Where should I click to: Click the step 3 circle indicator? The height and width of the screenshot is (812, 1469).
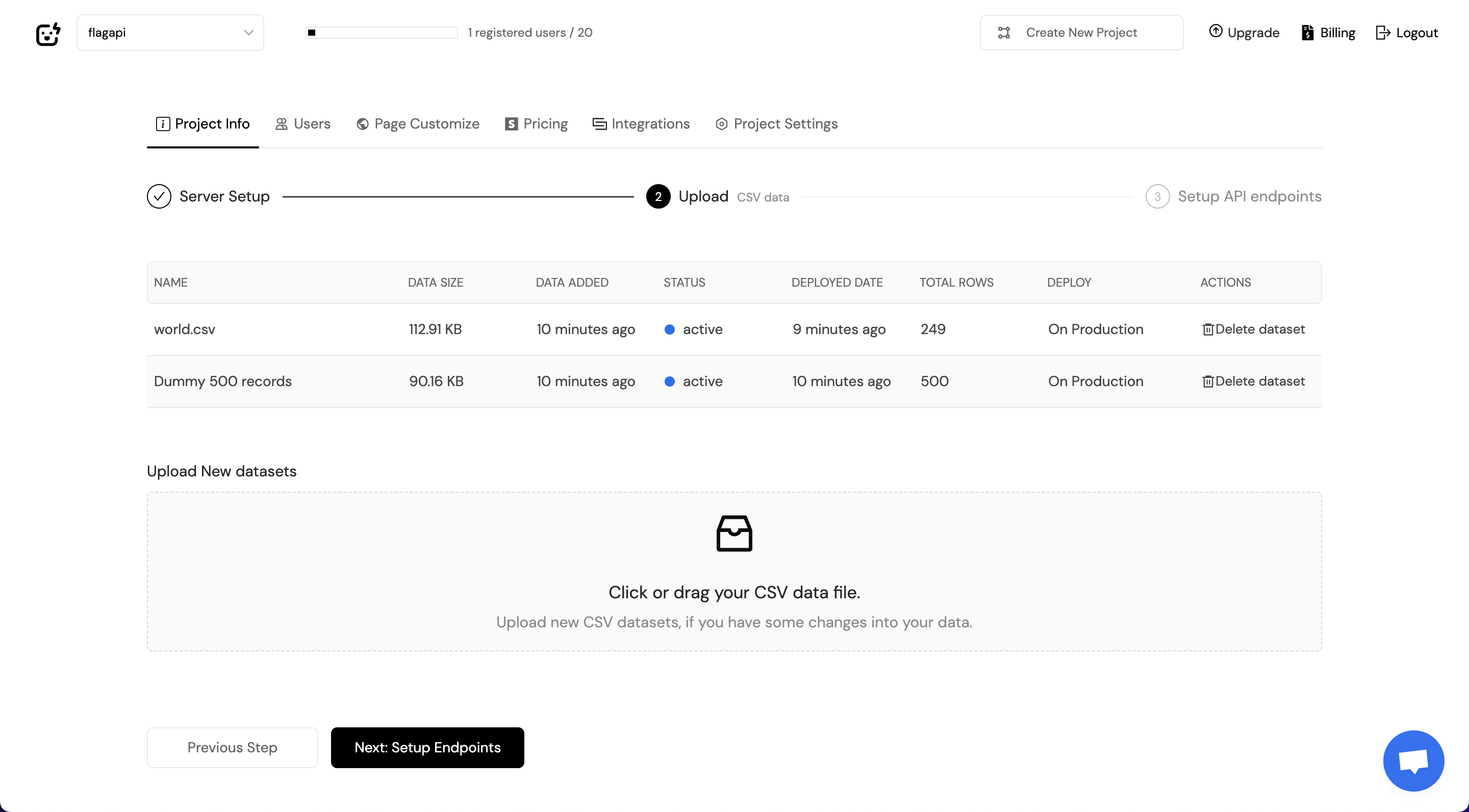click(x=1157, y=196)
